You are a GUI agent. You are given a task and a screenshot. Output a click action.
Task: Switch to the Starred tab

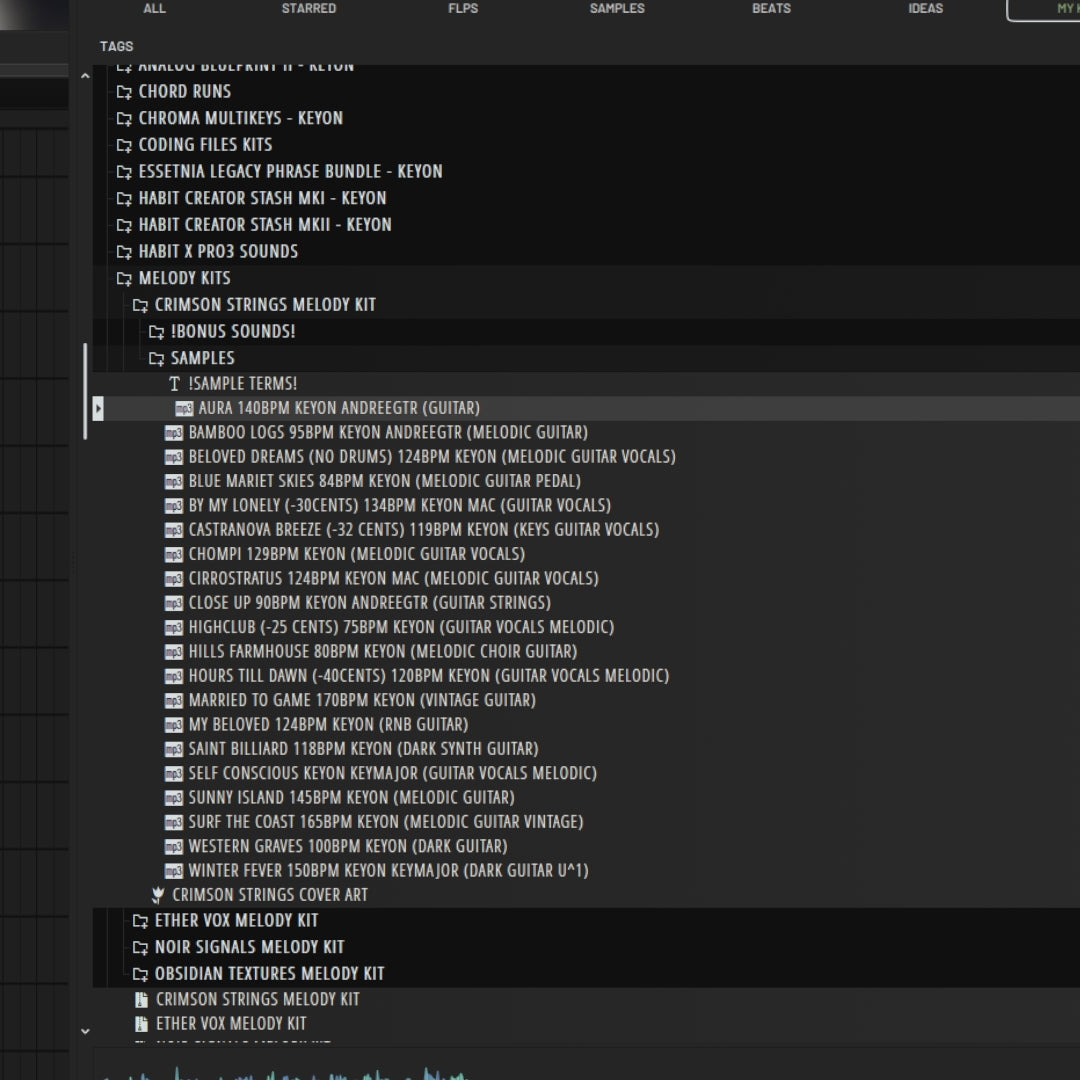(x=308, y=9)
